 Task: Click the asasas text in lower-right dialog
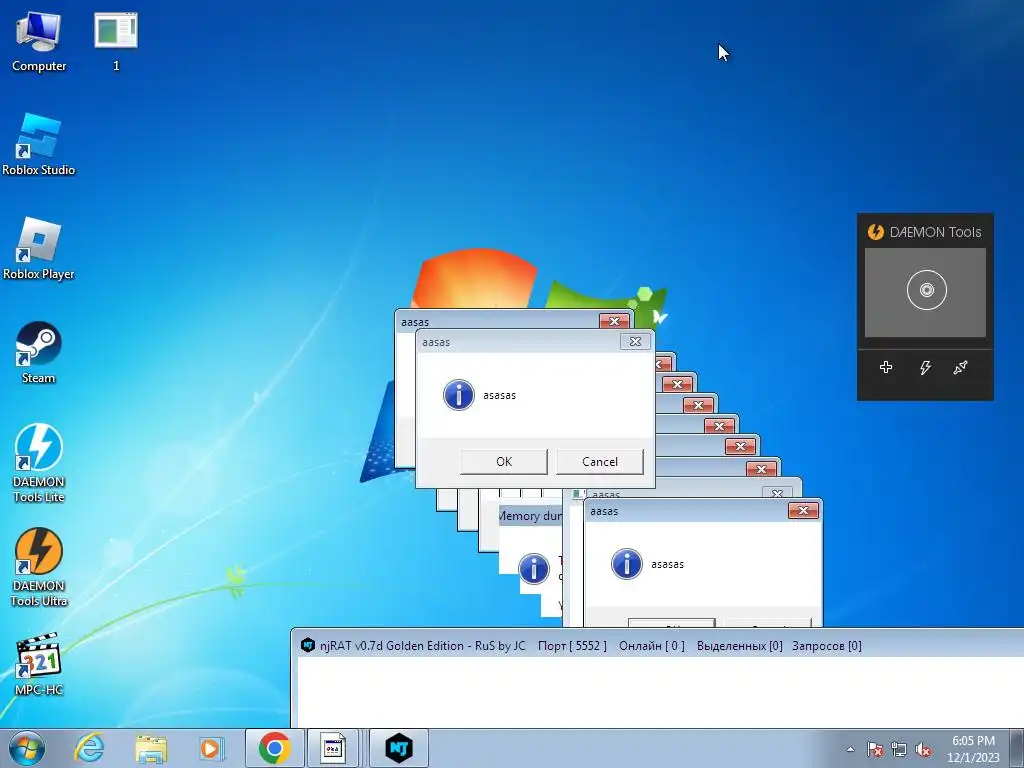coord(667,564)
